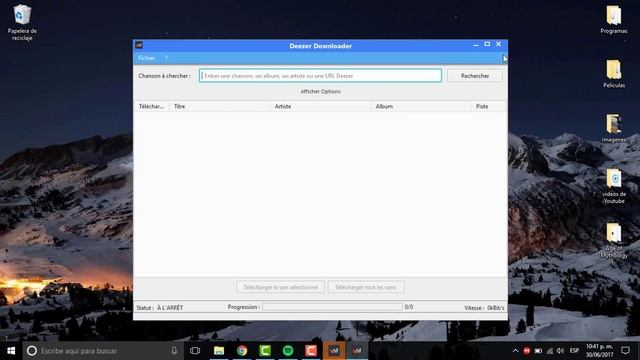Select the Peliculas desktop folder
640x360 pixels.
click(613, 73)
